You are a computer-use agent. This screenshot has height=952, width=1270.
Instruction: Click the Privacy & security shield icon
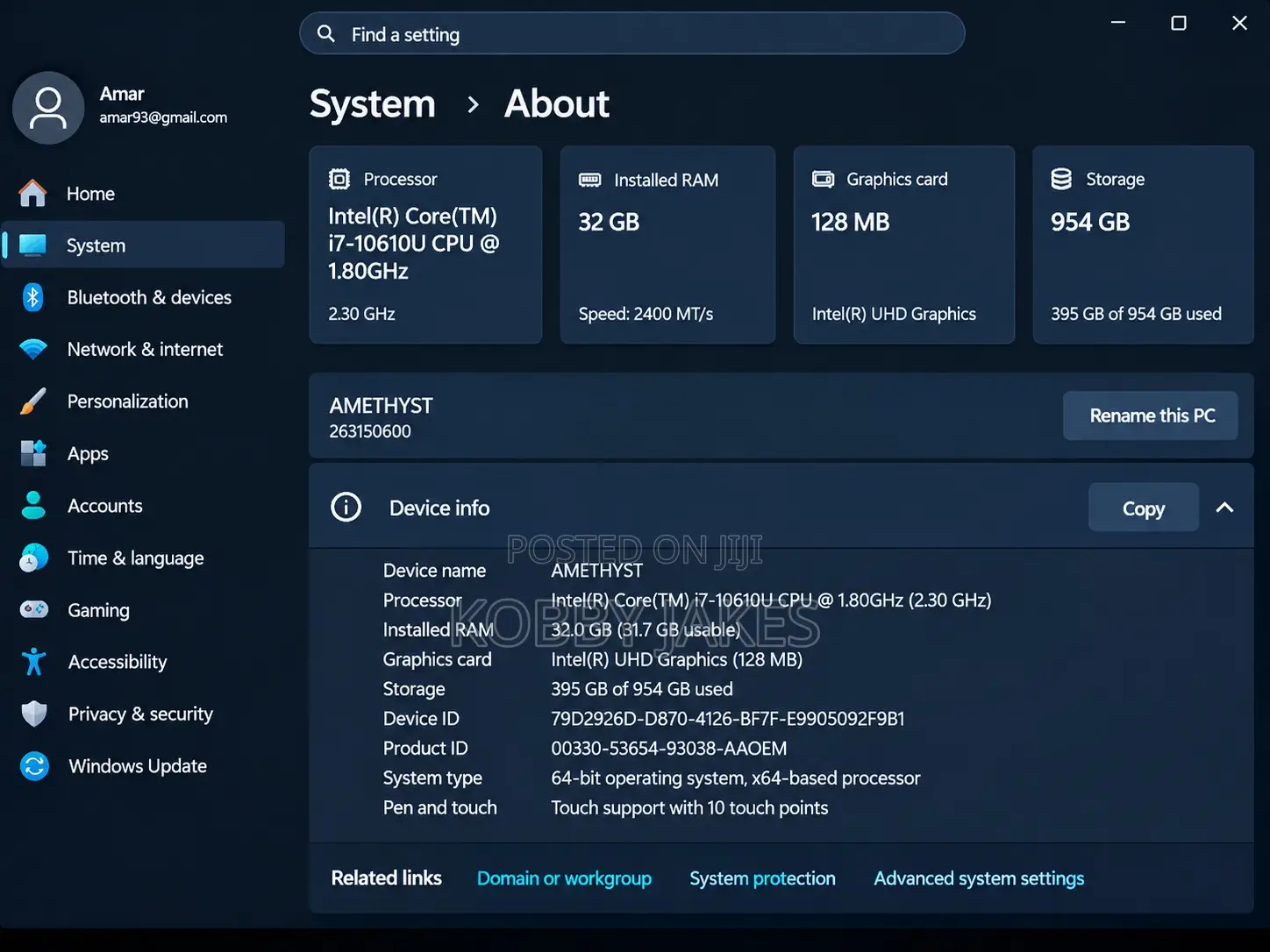[34, 714]
